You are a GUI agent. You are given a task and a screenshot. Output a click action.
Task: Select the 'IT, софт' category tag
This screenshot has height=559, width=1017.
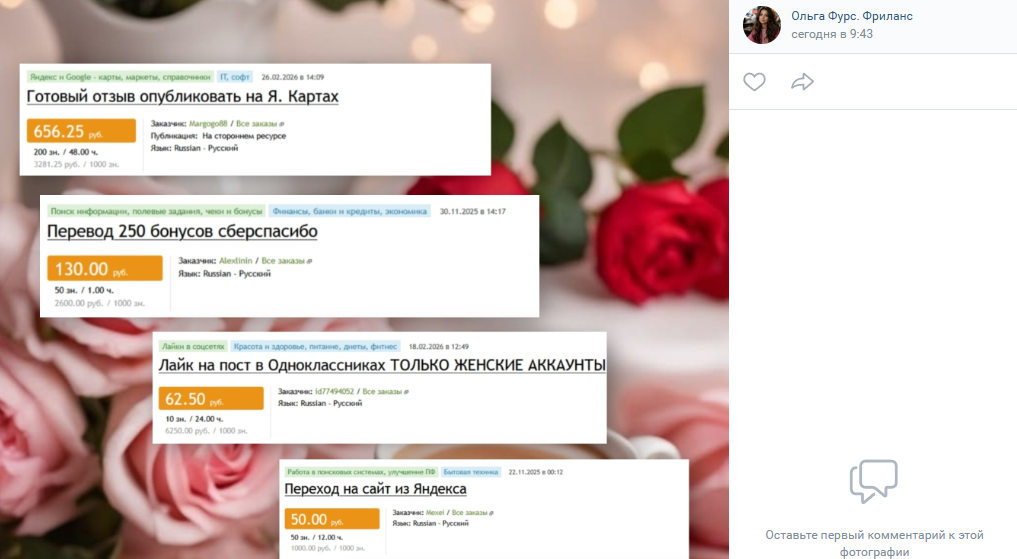234,77
